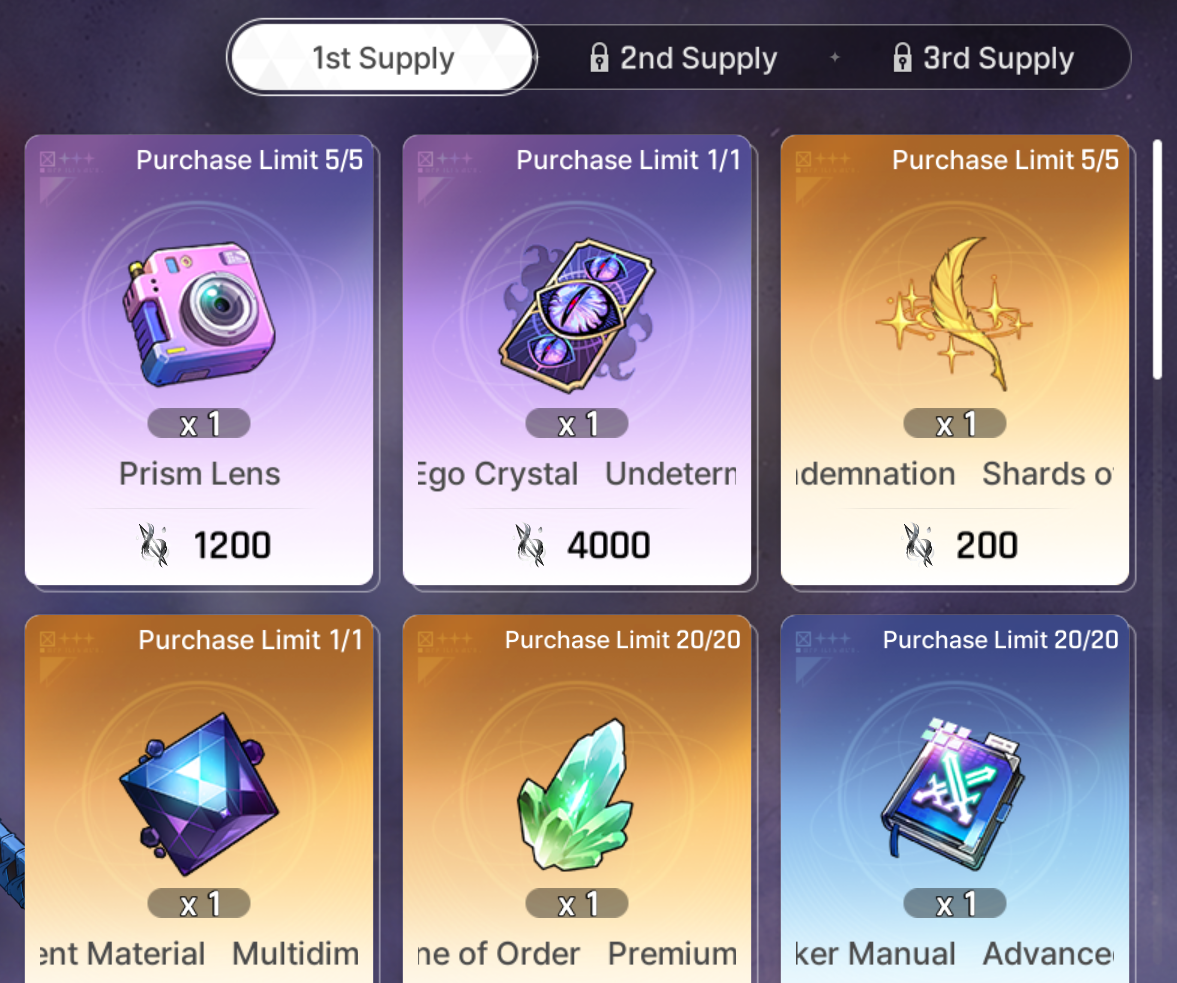Switch to the 1st Supply tab
This screenshot has height=983, width=1177.
[383, 58]
